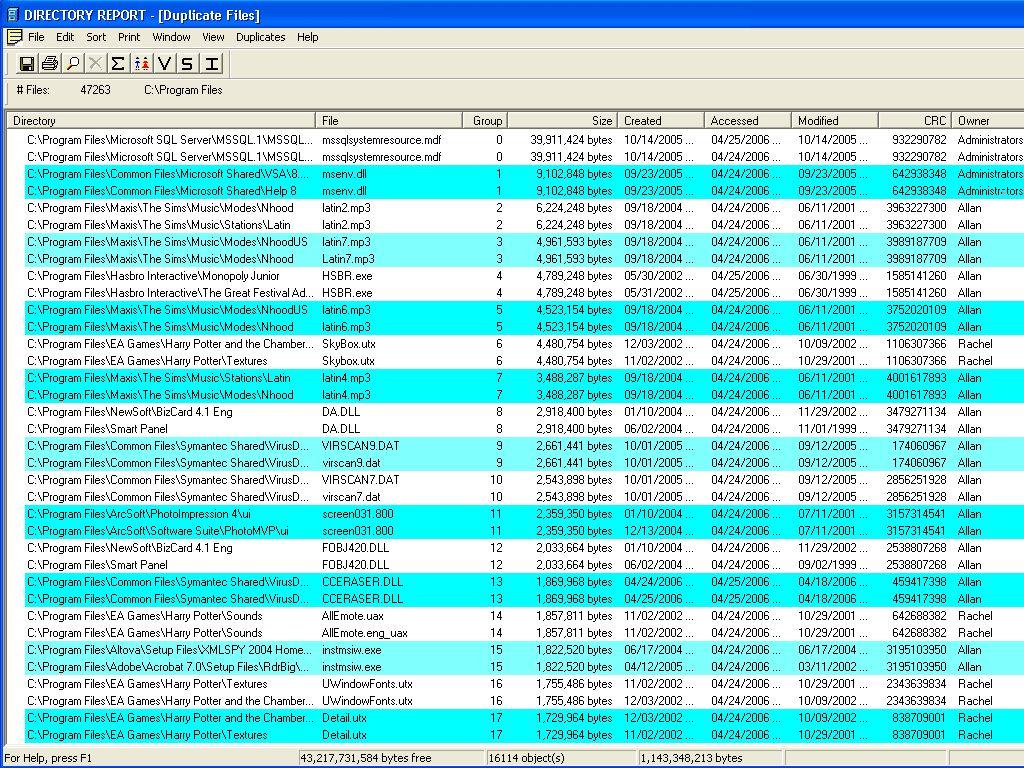Select the Skybox.utx row in Harry Potter\Textures
The width and height of the screenshot is (1024, 768).
524,360
